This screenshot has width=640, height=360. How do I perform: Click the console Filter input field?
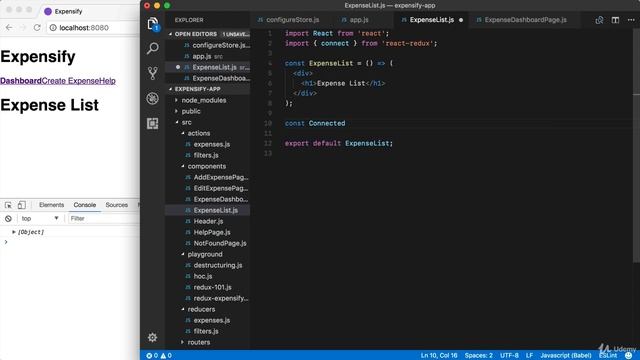[104, 219]
